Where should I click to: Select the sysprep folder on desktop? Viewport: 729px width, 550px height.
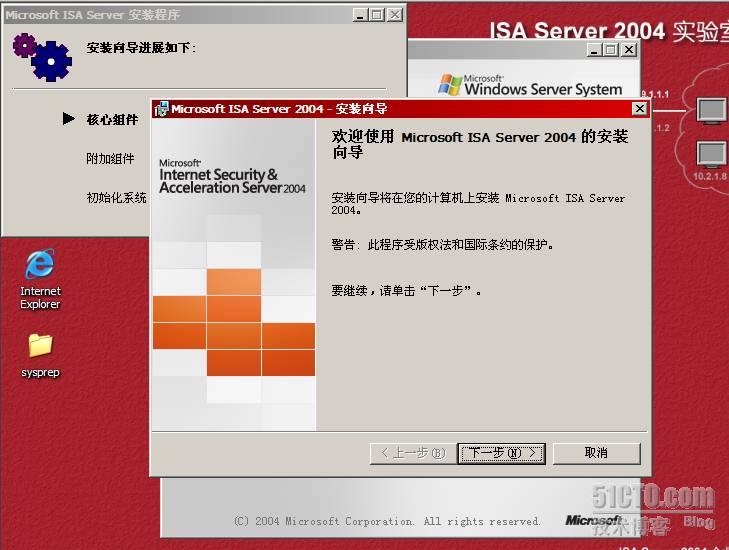[40, 356]
